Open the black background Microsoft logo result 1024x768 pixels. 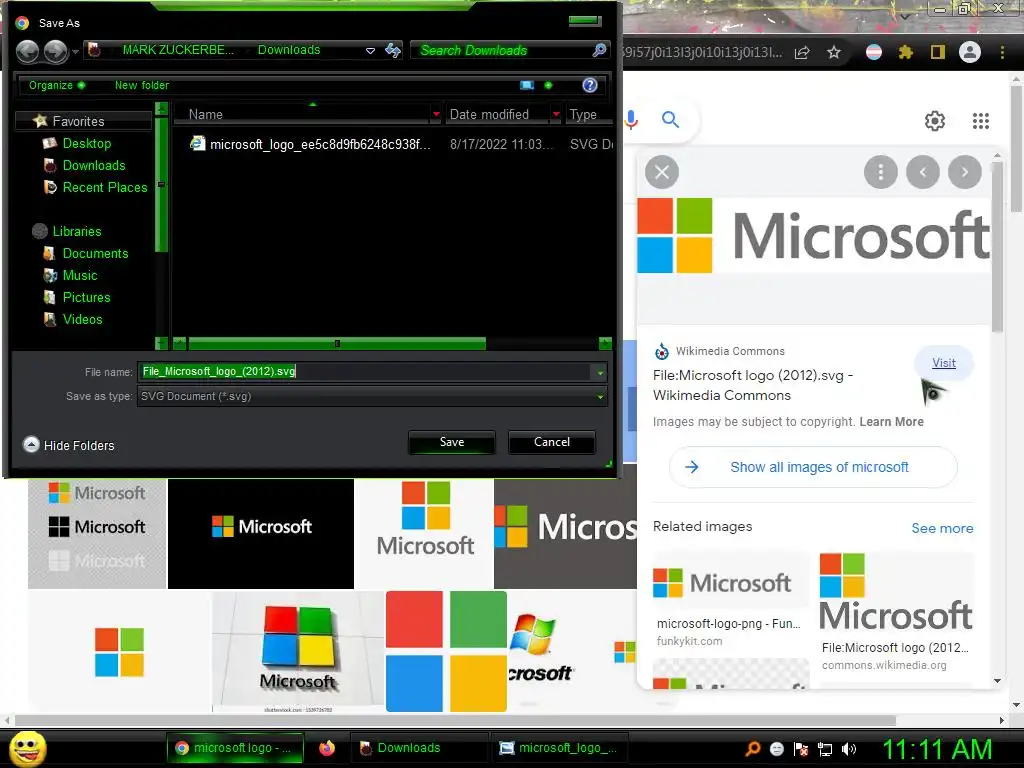(261, 533)
